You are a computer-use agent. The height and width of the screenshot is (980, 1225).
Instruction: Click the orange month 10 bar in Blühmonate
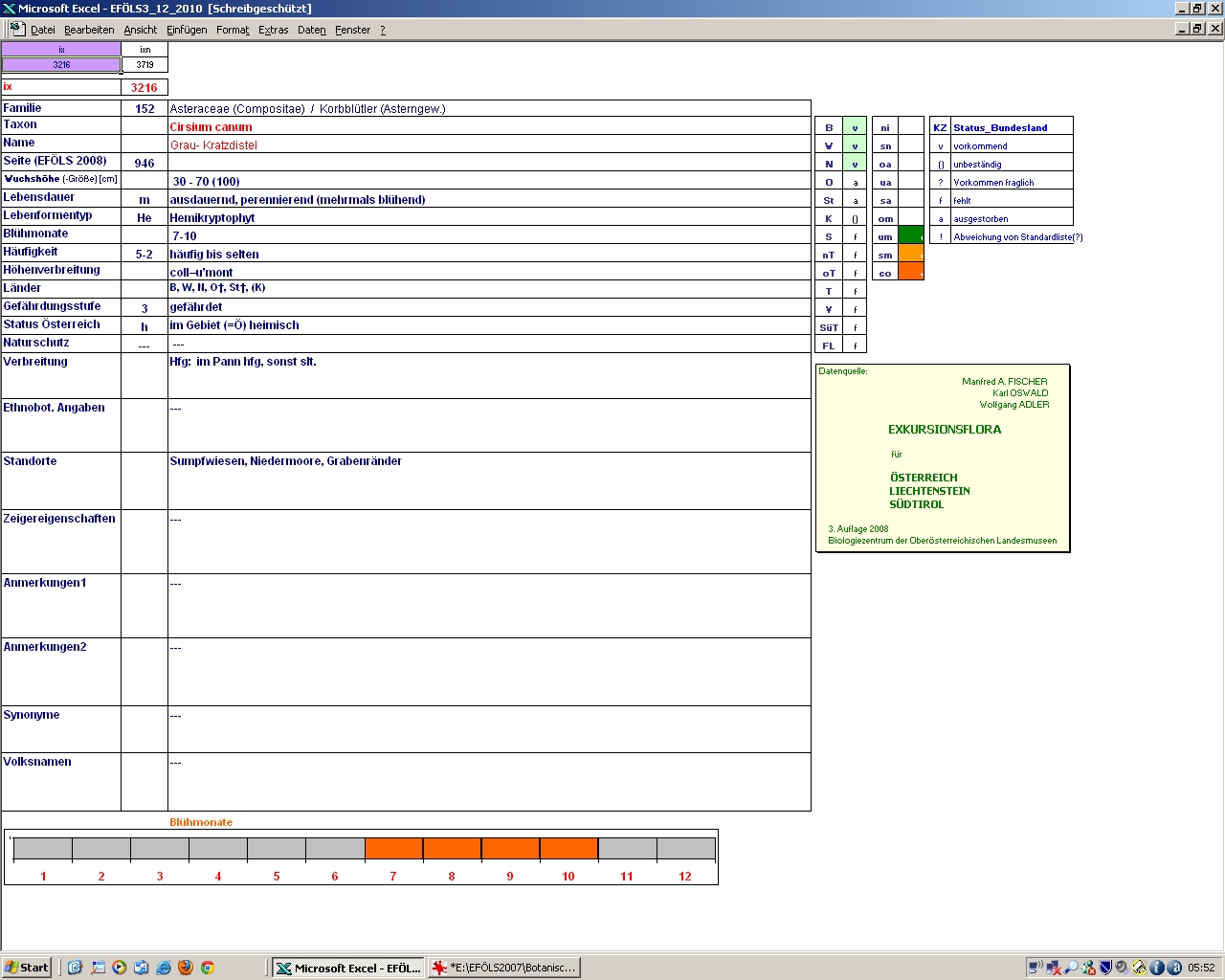pos(568,849)
